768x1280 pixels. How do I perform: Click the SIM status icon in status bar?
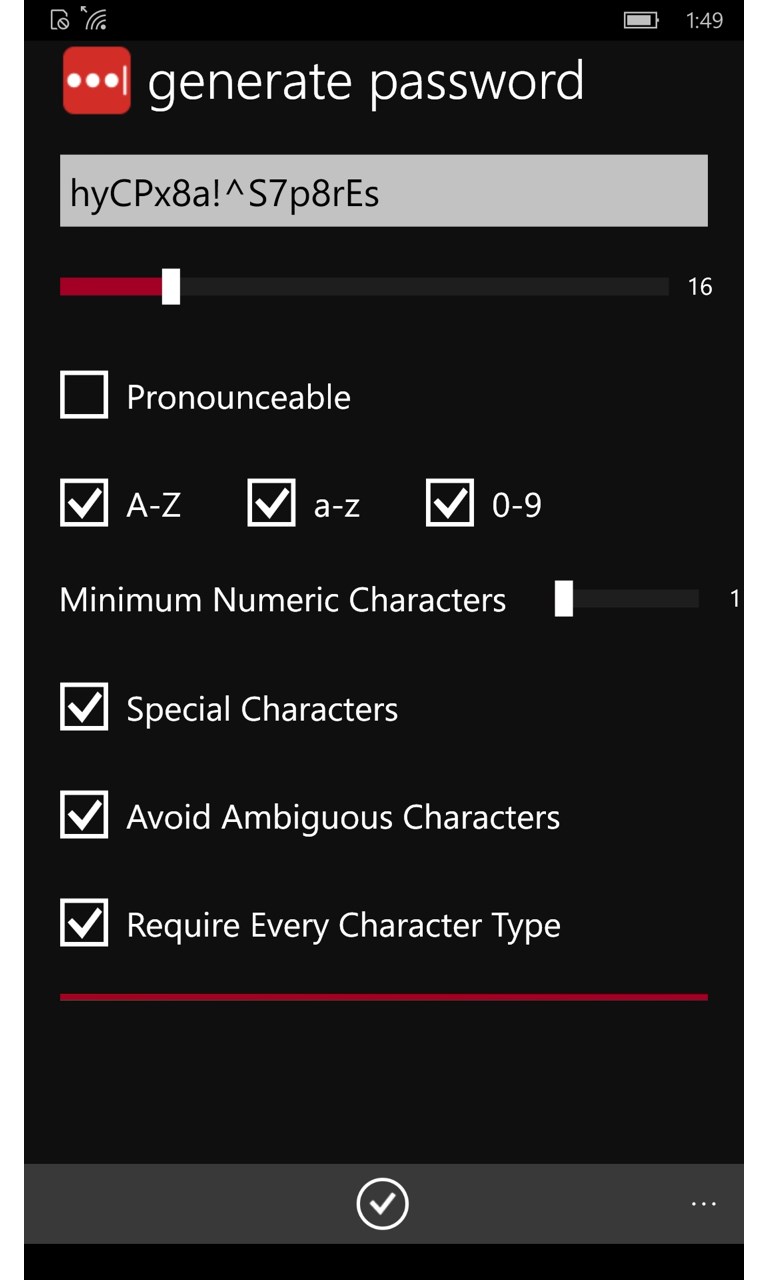point(60,19)
